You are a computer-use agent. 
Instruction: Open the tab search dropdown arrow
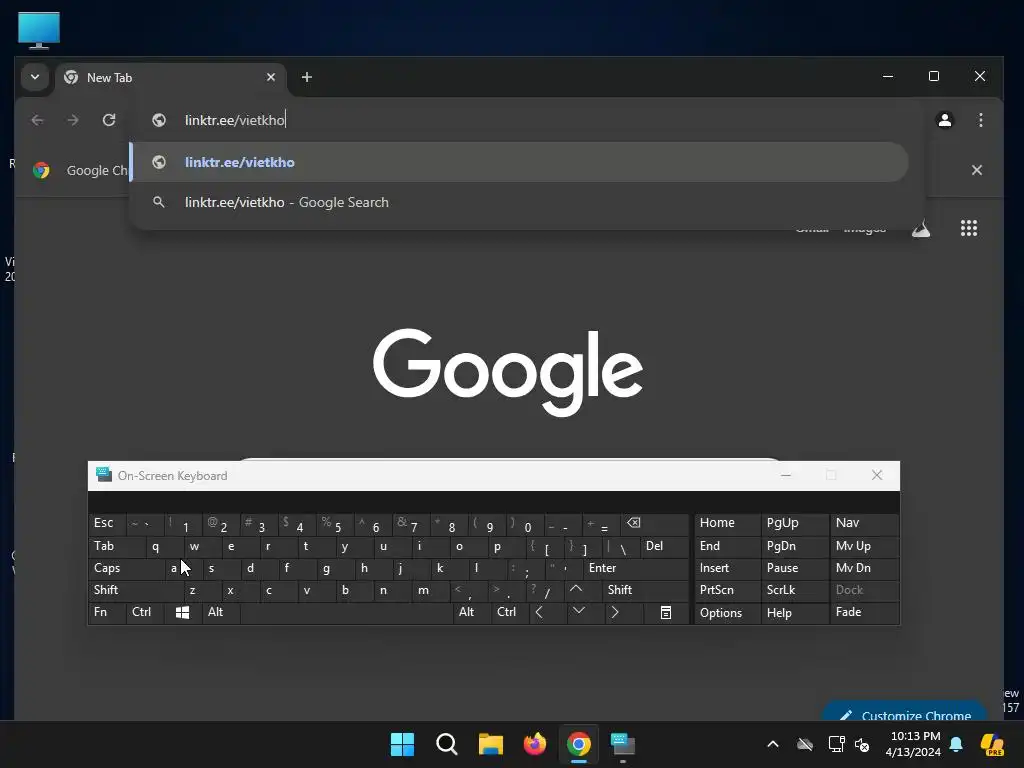(x=35, y=77)
